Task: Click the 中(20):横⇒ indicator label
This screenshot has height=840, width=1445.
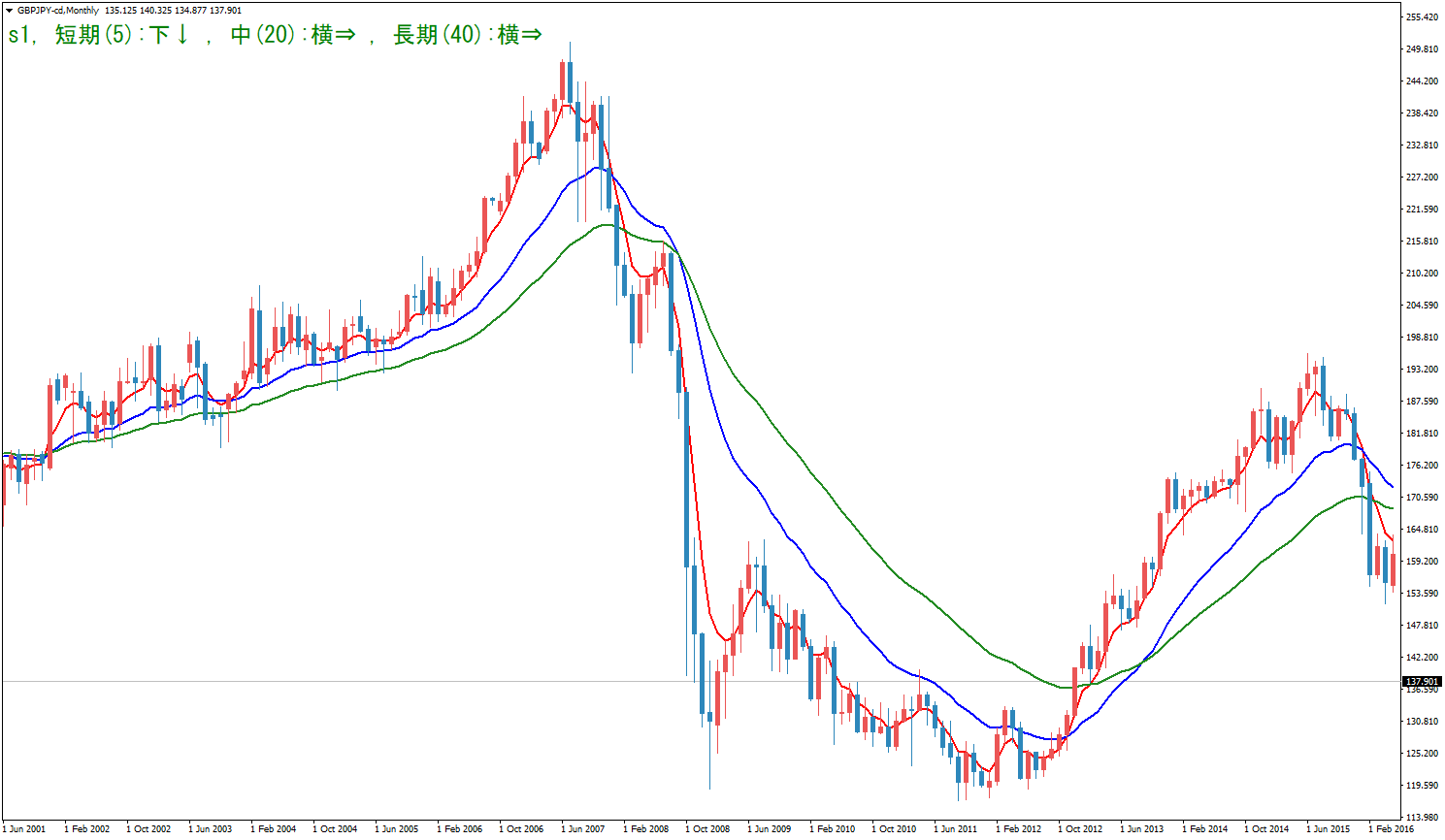Action: pos(293,35)
